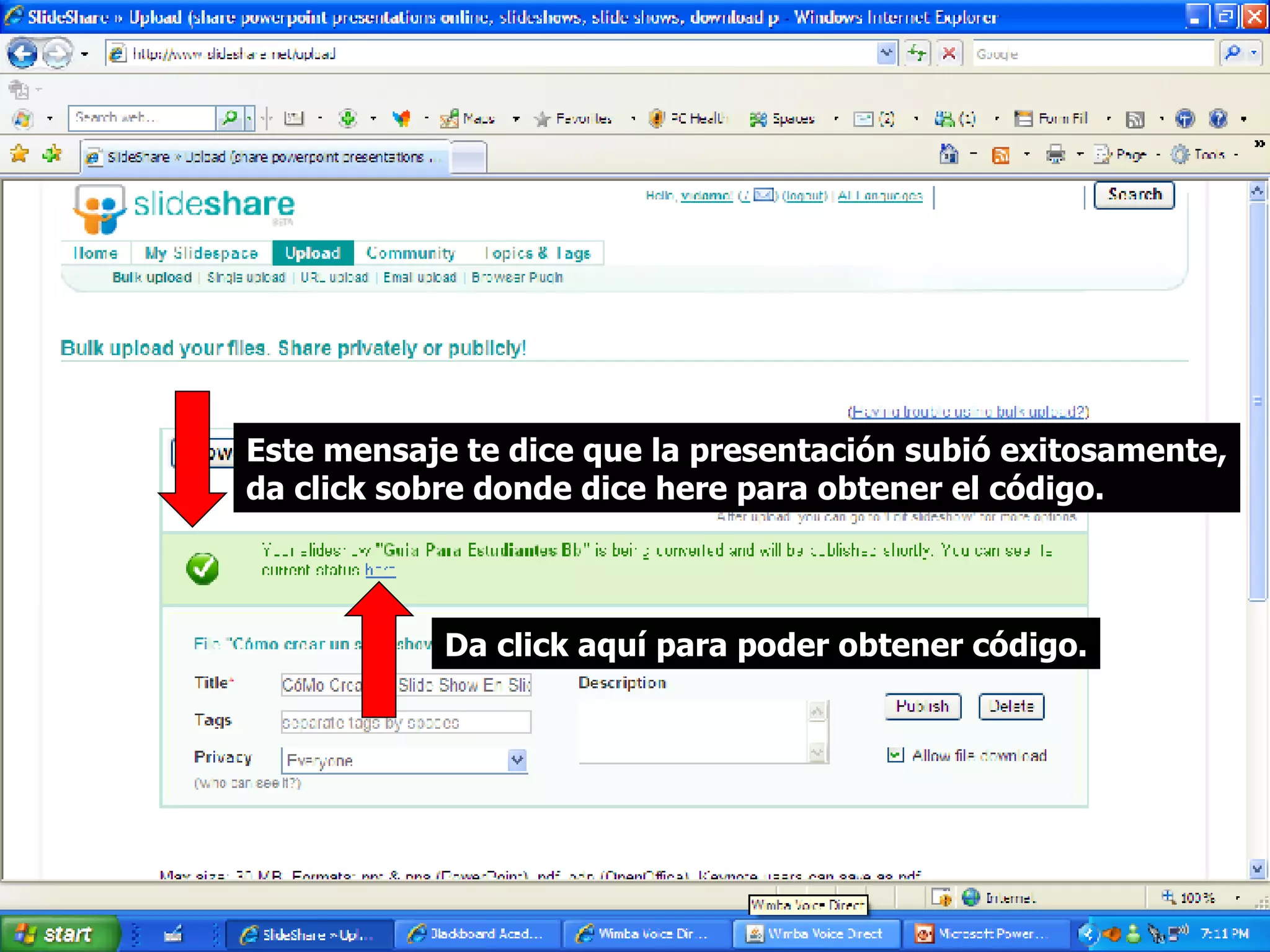The width and height of the screenshot is (1270, 952).
Task: Click the Home page house icon
Action: pyautogui.click(x=949, y=154)
